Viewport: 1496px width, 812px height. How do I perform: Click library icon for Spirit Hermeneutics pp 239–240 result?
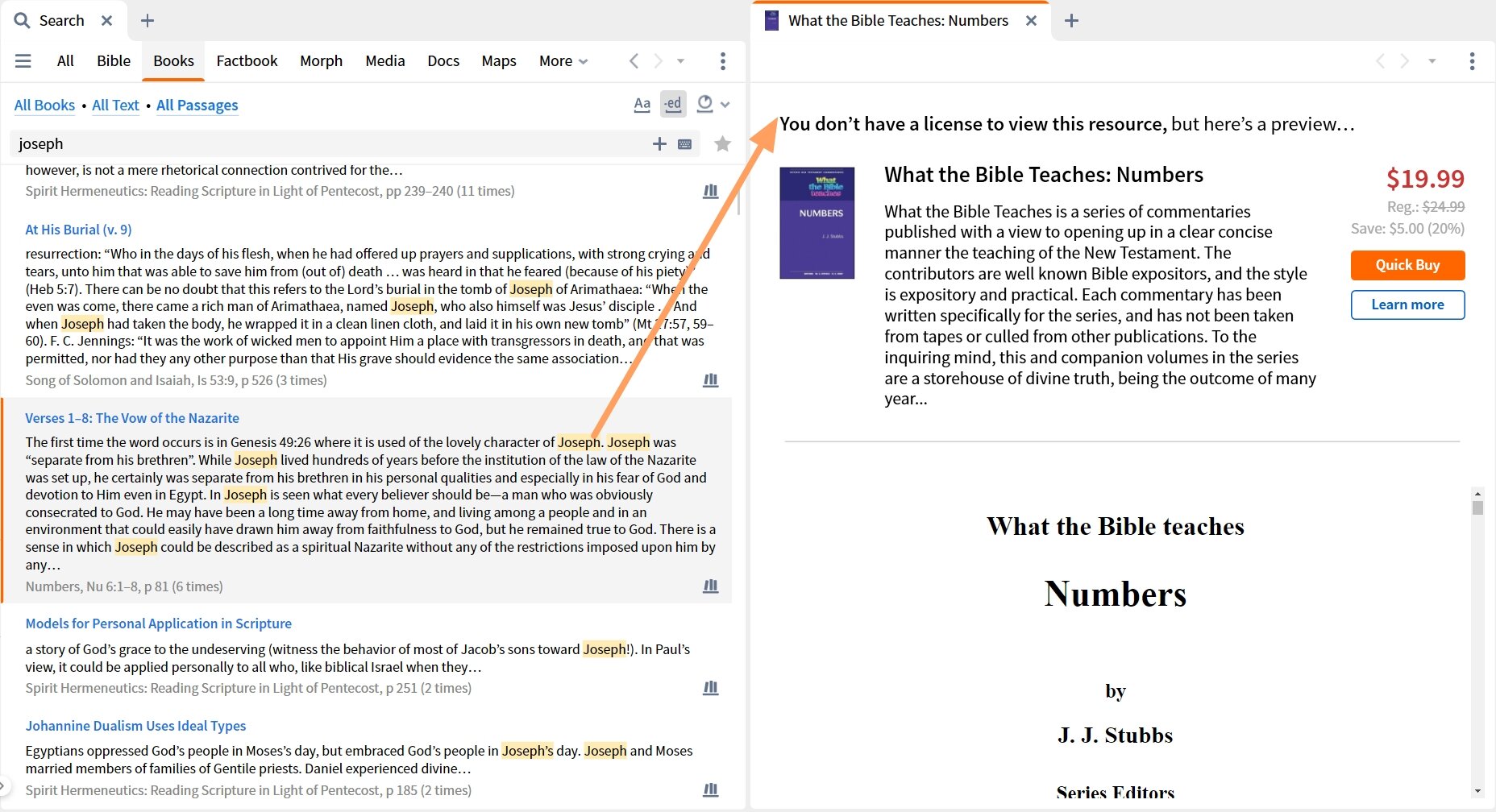click(710, 192)
